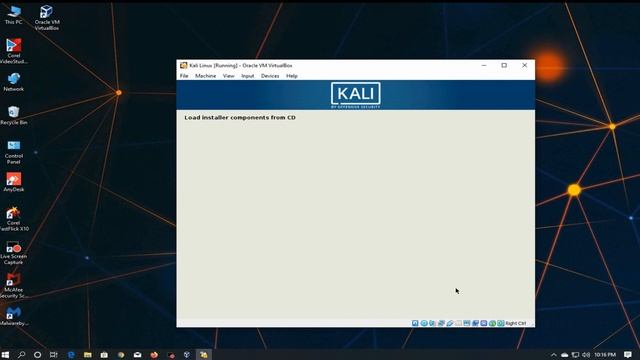
Task: Open the Mail app from taskbar
Action: click(x=137, y=355)
